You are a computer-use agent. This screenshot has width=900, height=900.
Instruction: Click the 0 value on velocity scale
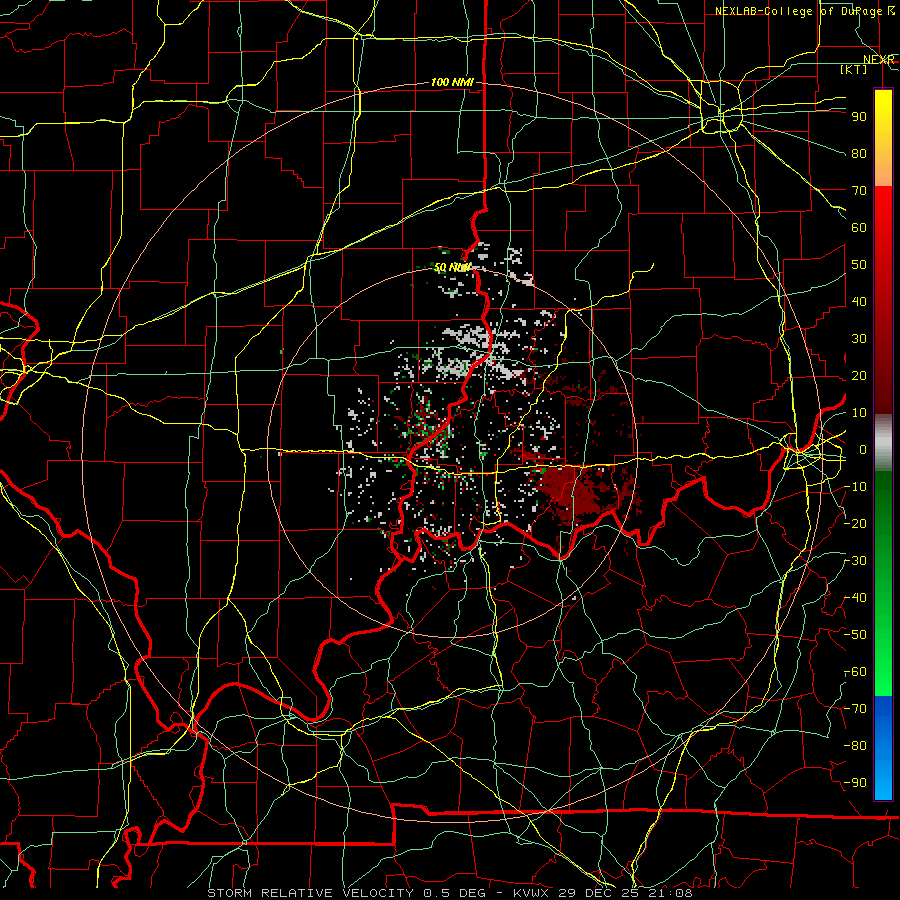[863, 450]
